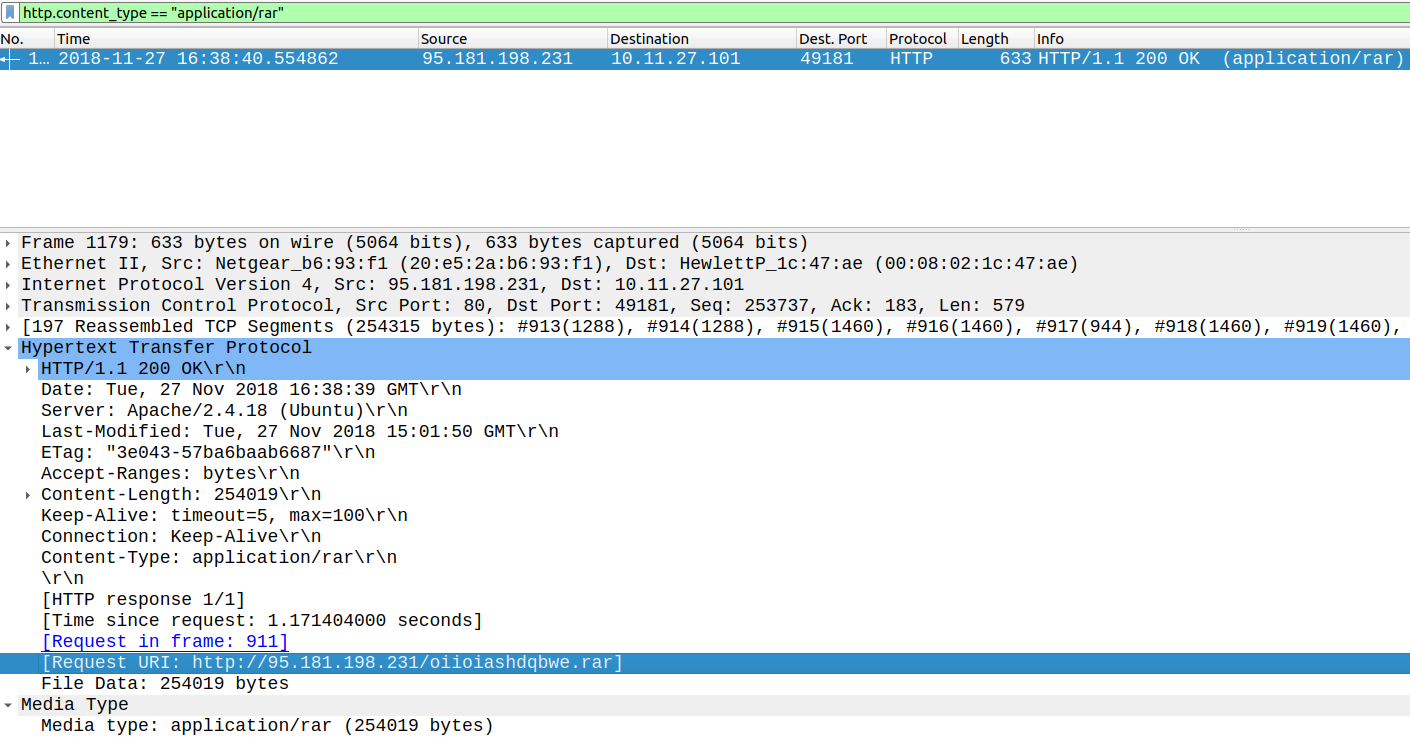Collapse the Media Type section

(9, 705)
